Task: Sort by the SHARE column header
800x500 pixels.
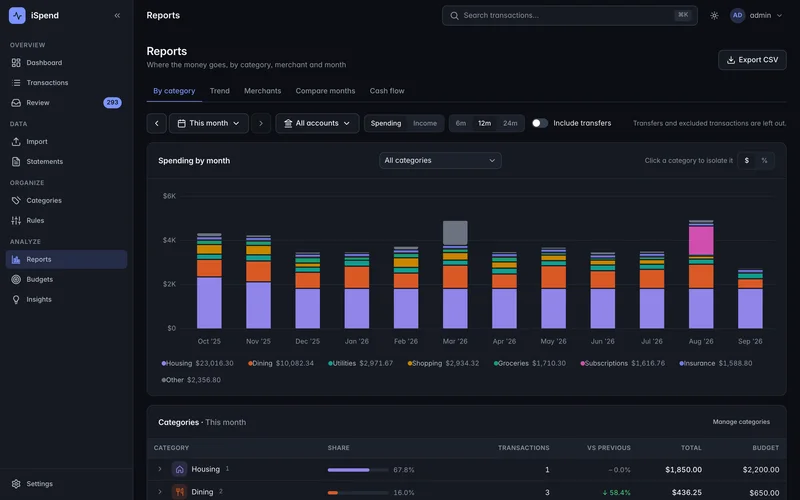Action: [x=338, y=447]
